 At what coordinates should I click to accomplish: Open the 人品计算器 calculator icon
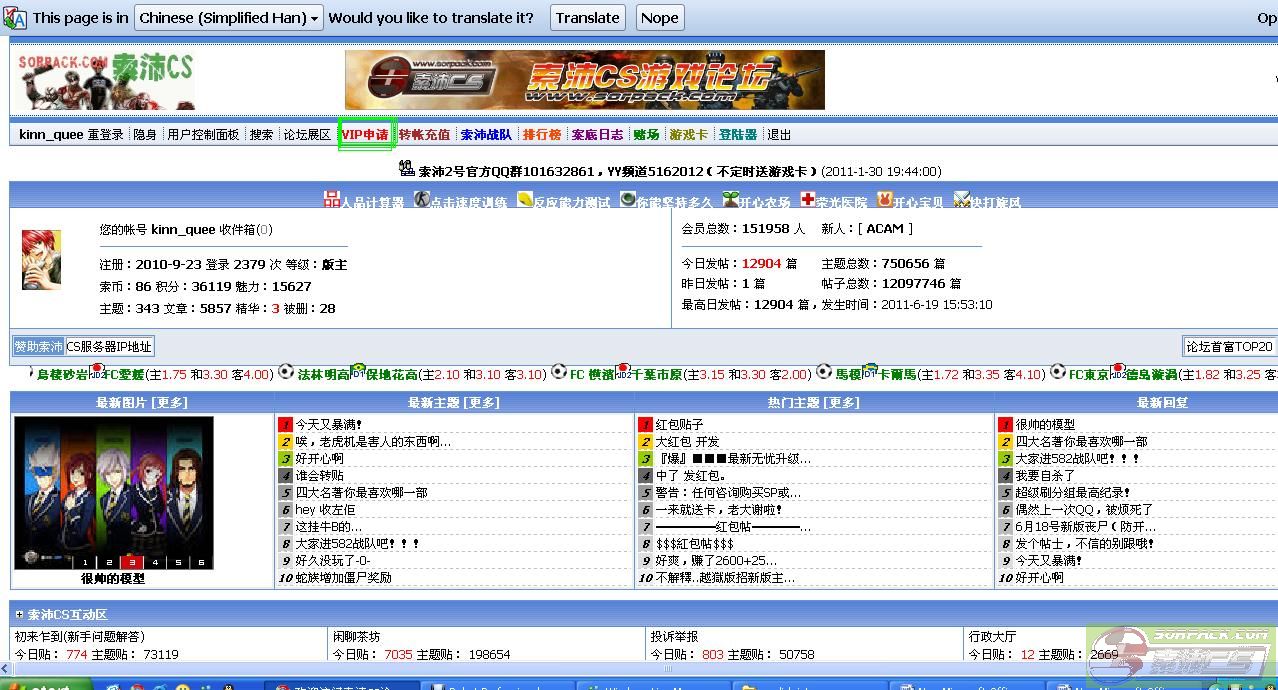coord(332,200)
